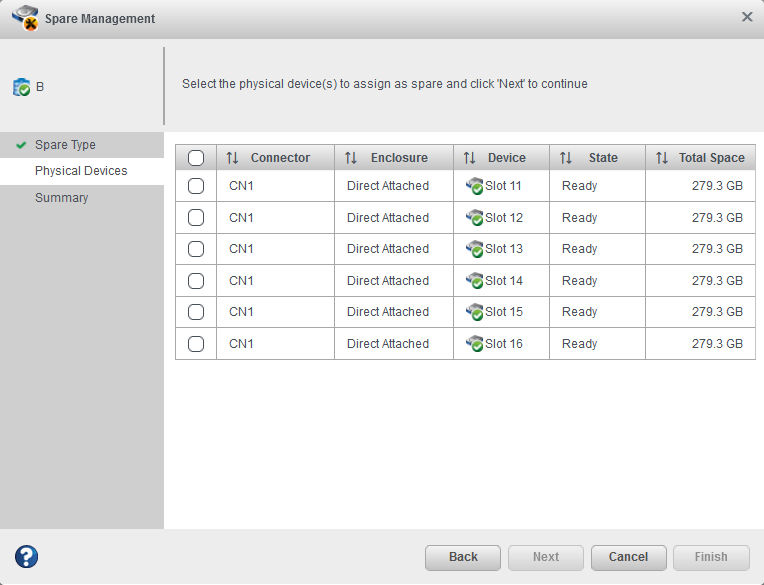Click the Slot 16 drive icon

(x=474, y=344)
